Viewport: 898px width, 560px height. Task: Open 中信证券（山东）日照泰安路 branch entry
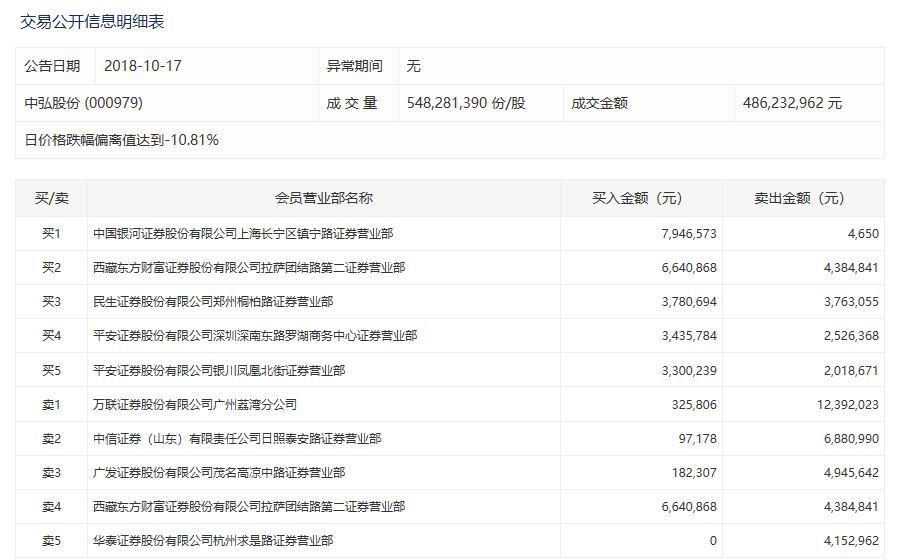(x=236, y=439)
